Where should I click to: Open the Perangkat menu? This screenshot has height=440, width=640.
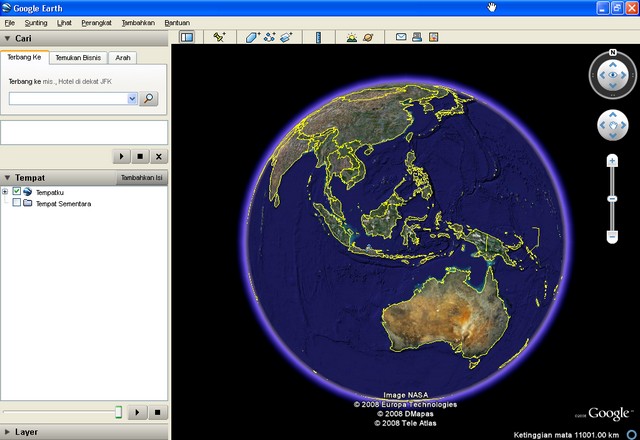click(96, 23)
